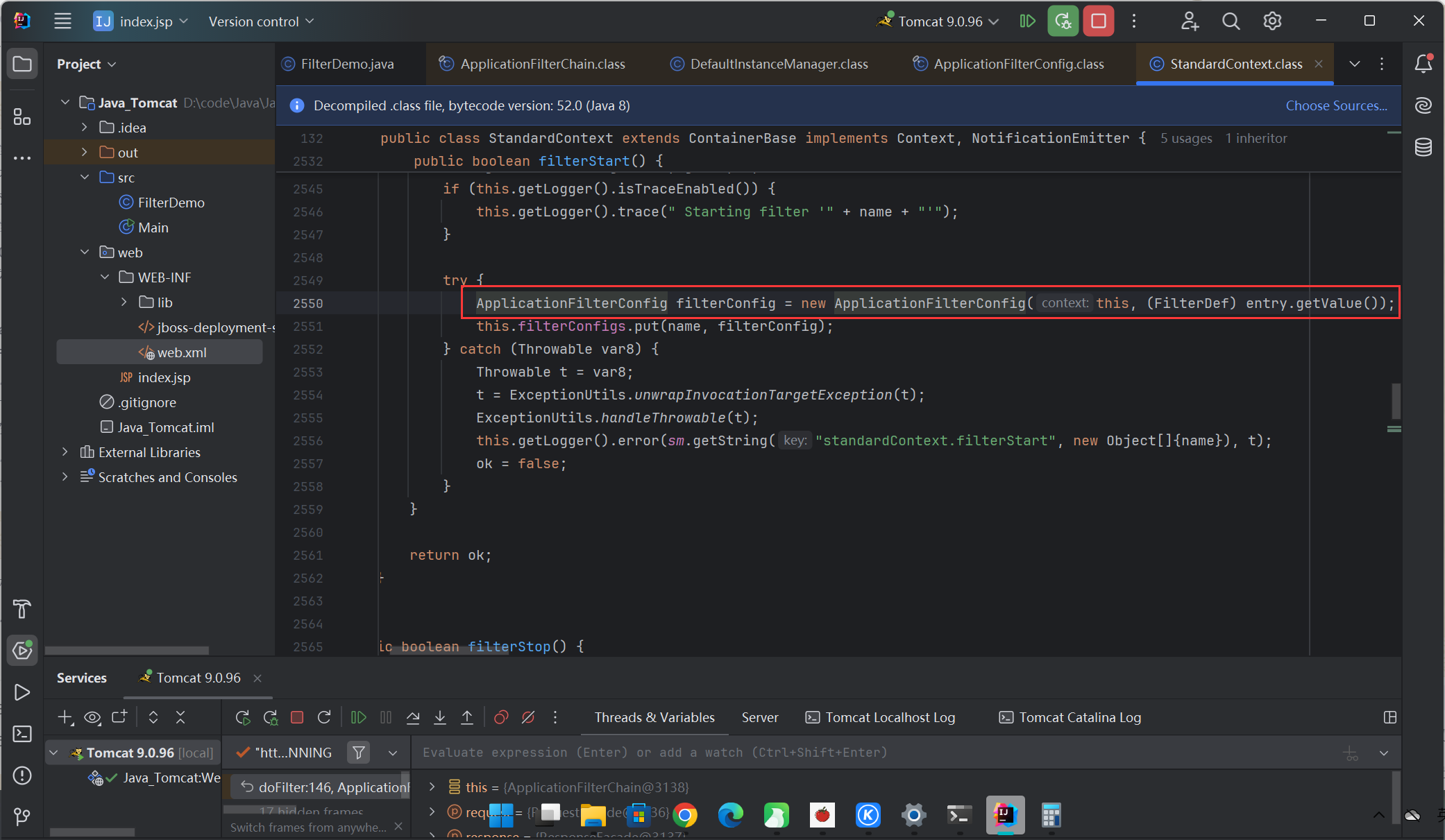
Task: Add a service with the plus icon
Action: tap(65, 717)
